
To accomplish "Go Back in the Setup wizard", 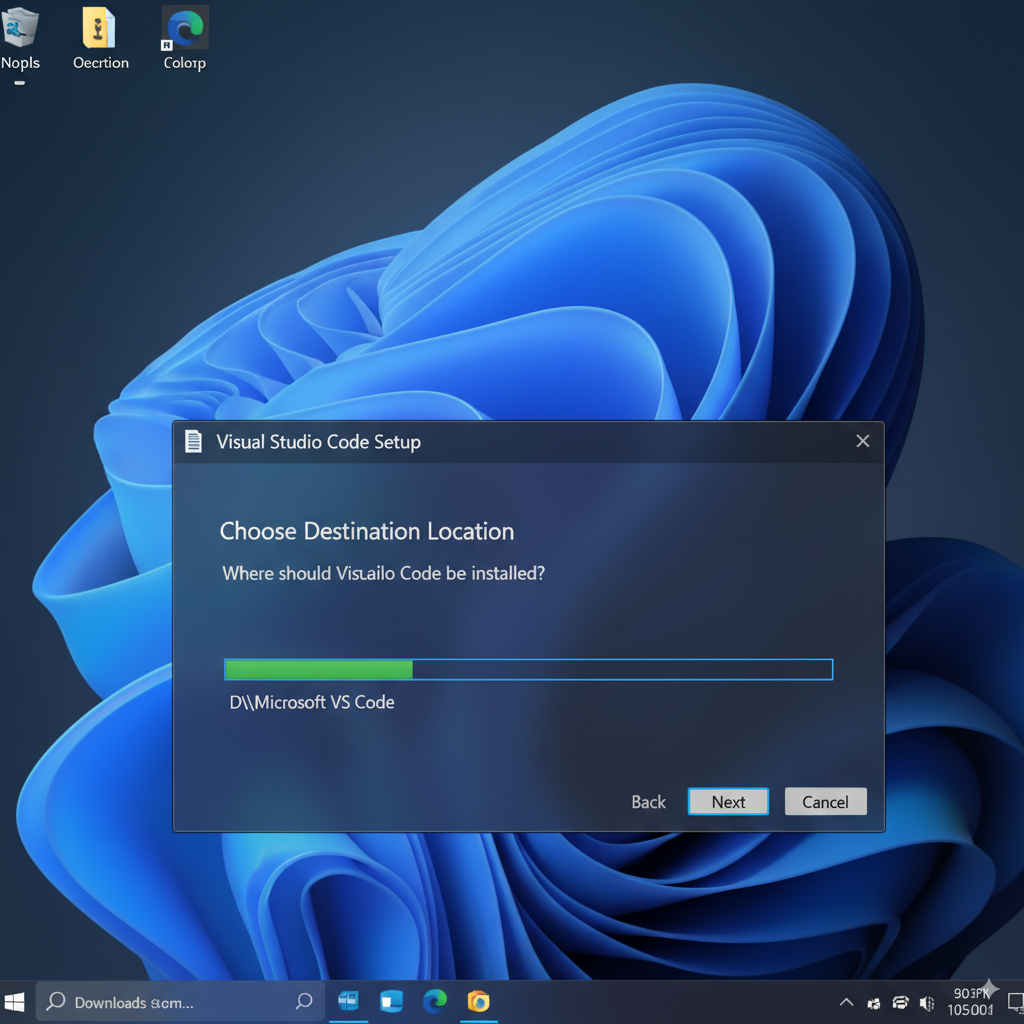I will pos(648,802).
